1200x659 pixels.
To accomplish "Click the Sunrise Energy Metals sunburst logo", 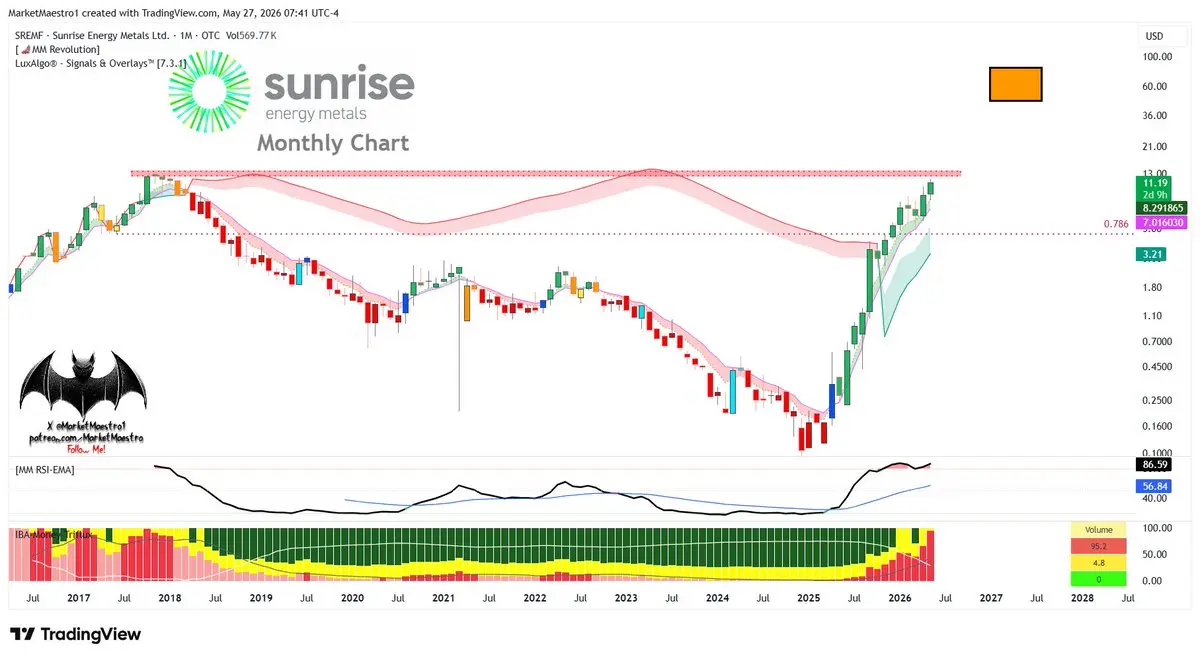I will pos(212,92).
